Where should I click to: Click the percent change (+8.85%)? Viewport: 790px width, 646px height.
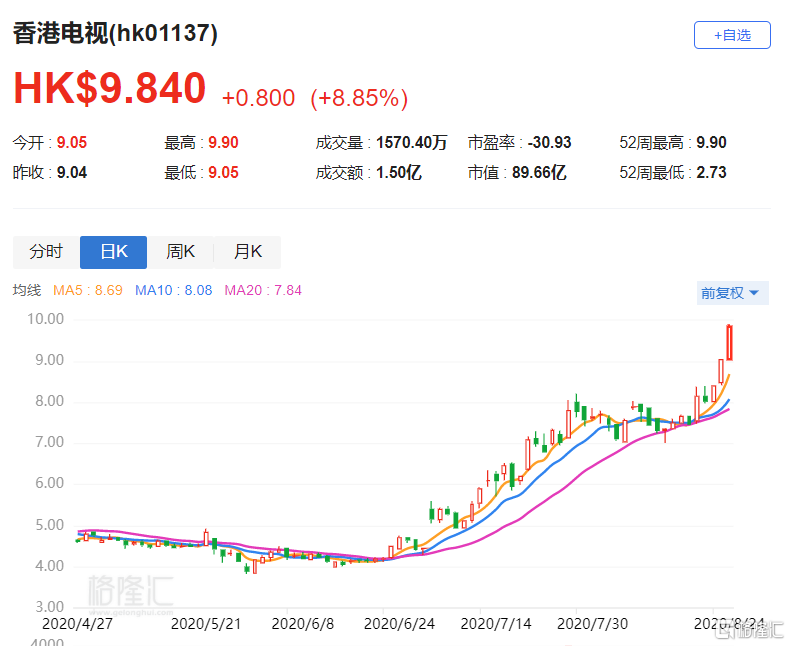pos(359,98)
